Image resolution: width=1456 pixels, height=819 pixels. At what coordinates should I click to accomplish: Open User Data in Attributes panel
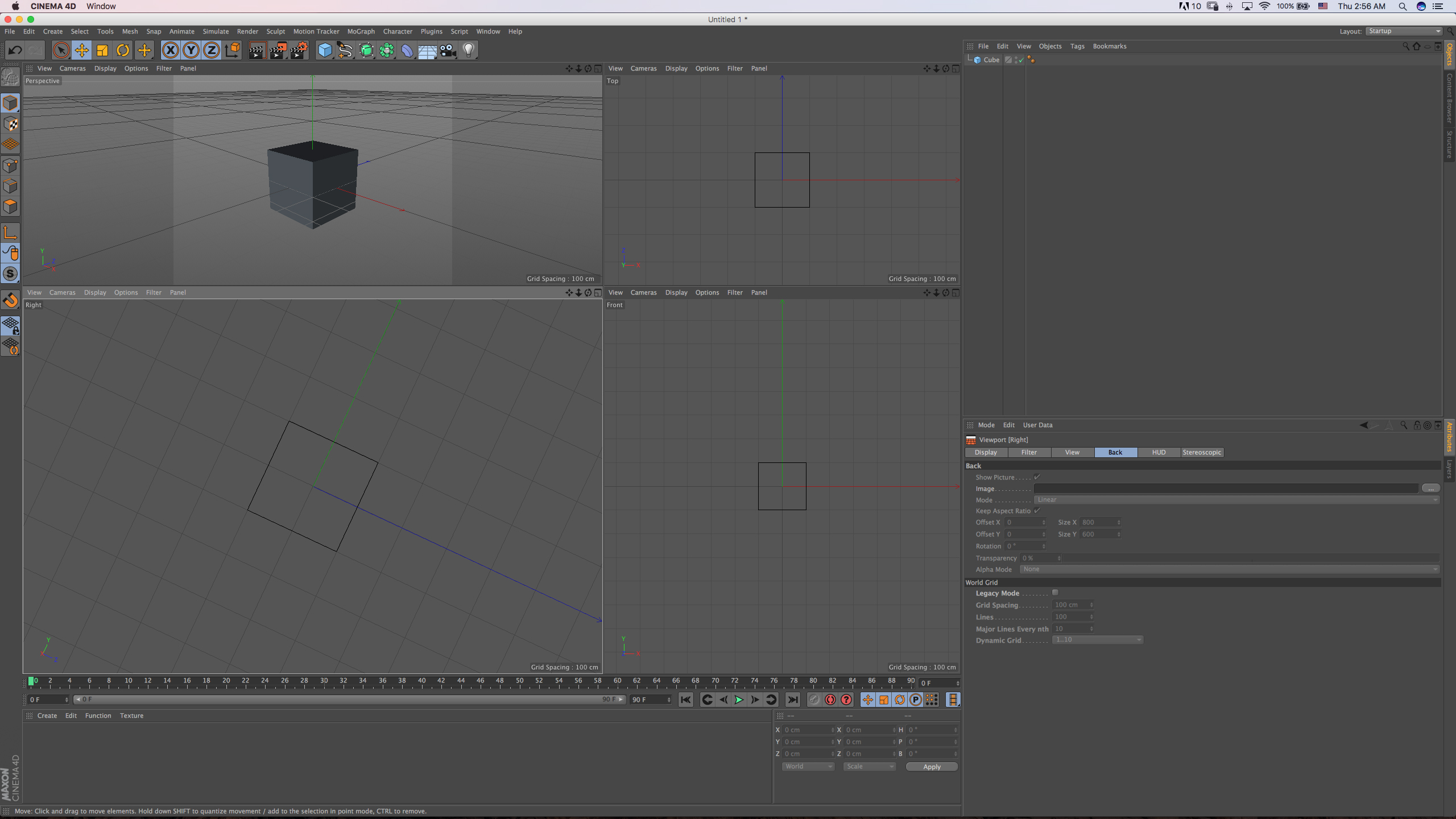(x=1037, y=425)
